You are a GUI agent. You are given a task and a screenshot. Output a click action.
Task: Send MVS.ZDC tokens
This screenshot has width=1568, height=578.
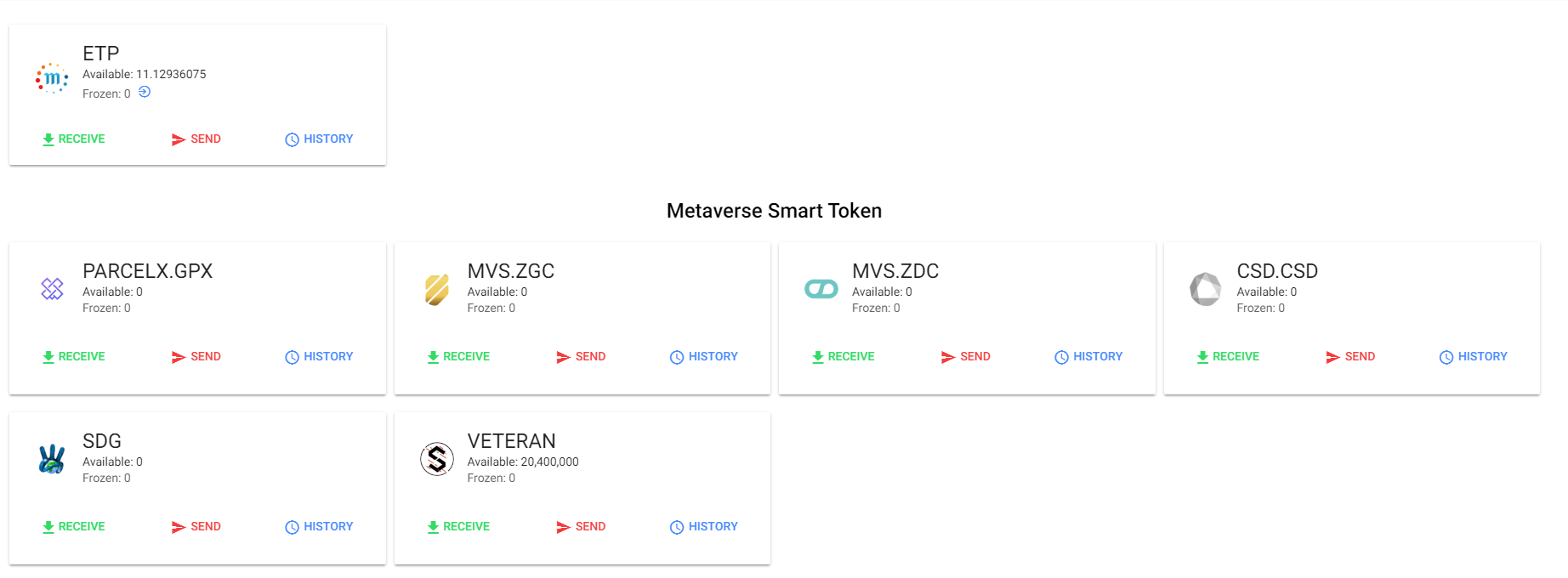pos(966,356)
